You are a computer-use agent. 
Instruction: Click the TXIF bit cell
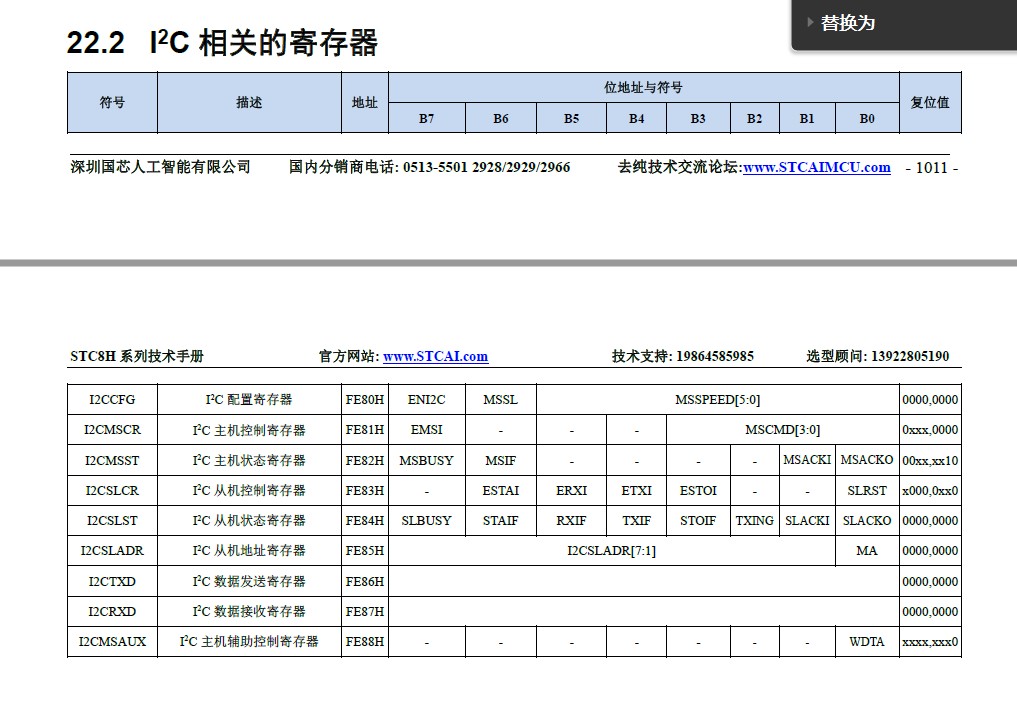[x=636, y=520]
